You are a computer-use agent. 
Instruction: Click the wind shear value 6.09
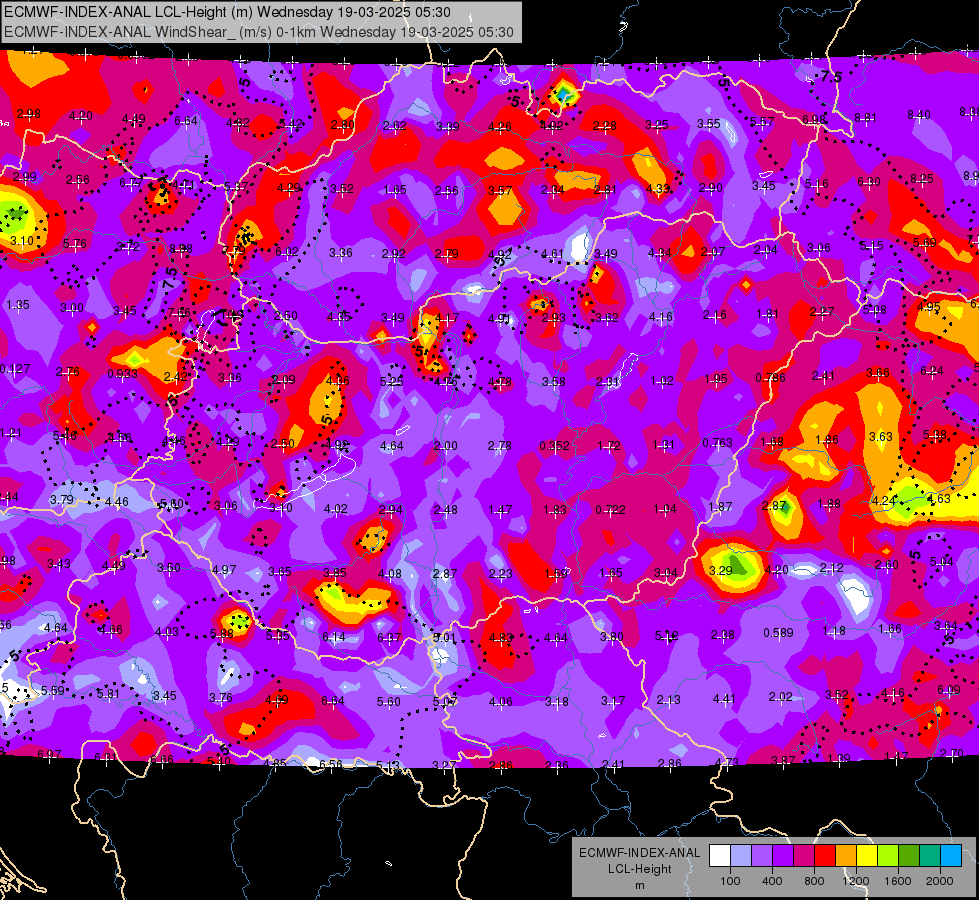948,690
